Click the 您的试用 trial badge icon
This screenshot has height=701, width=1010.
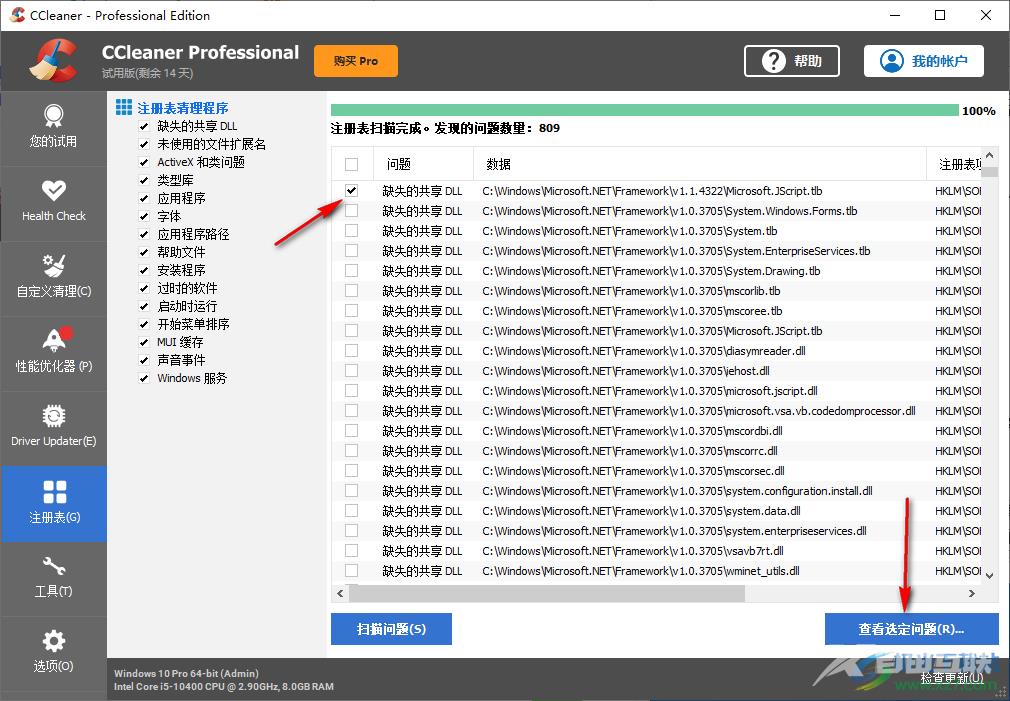click(53, 127)
